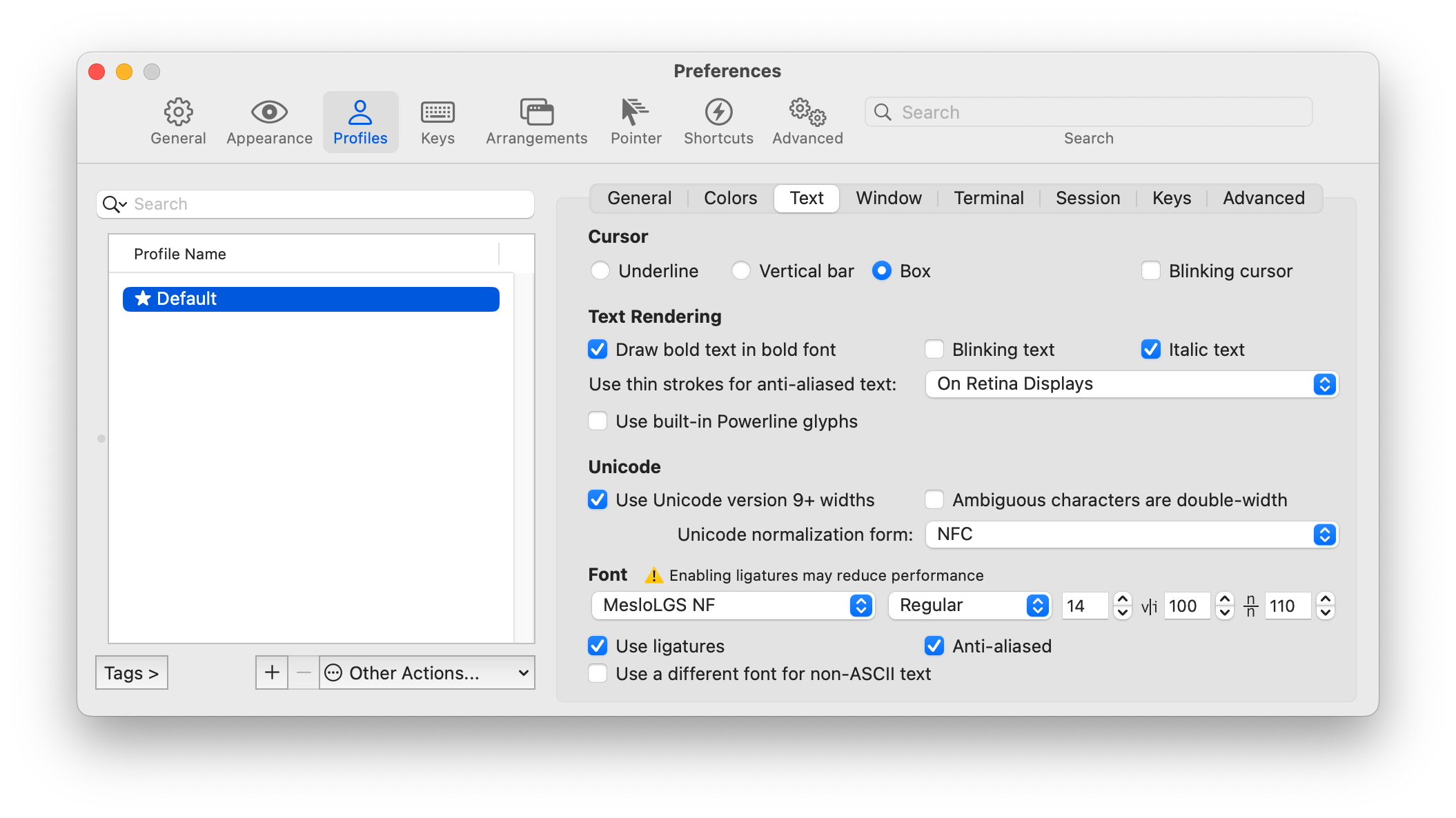Open the thin strokes Retina Displays dropdown
This screenshot has height=818, width=1456.
pyautogui.click(x=1131, y=384)
